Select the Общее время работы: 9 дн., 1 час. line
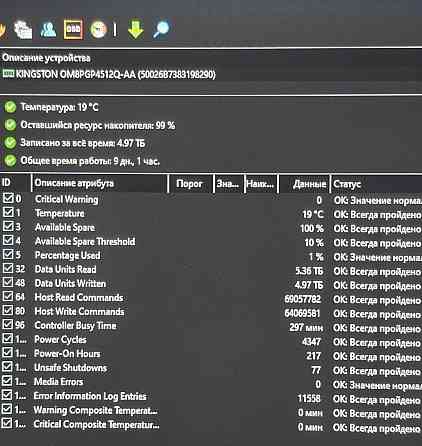Image resolution: width=422 pixels, height=446 pixels. coord(90,161)
